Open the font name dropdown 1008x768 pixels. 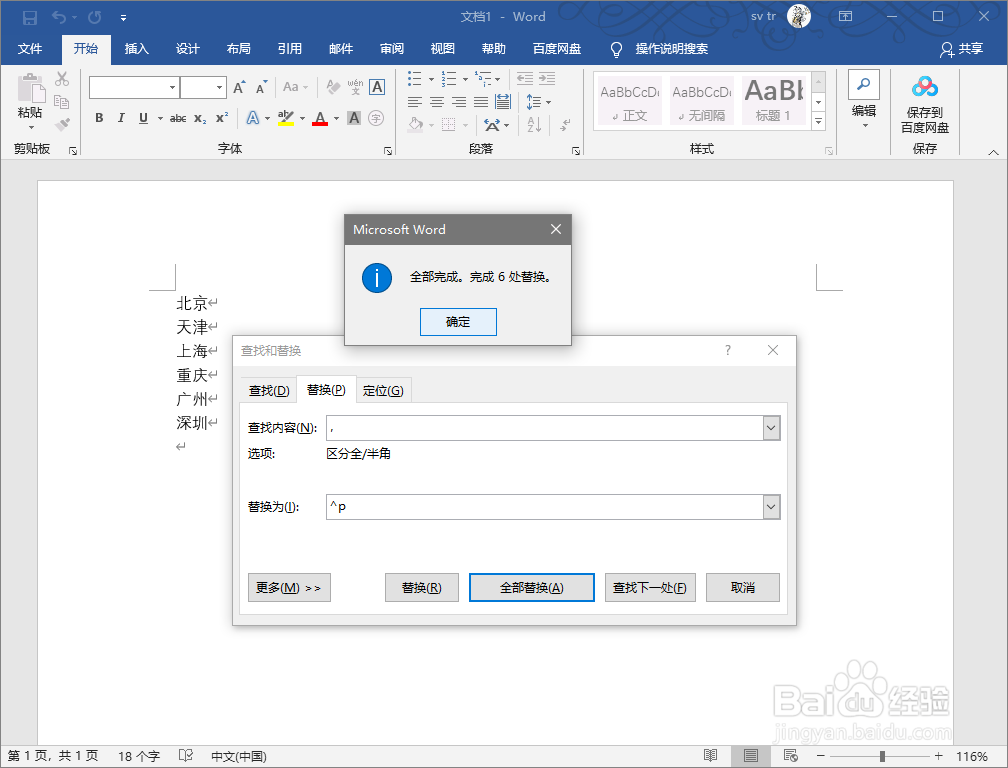coord(172,87)
